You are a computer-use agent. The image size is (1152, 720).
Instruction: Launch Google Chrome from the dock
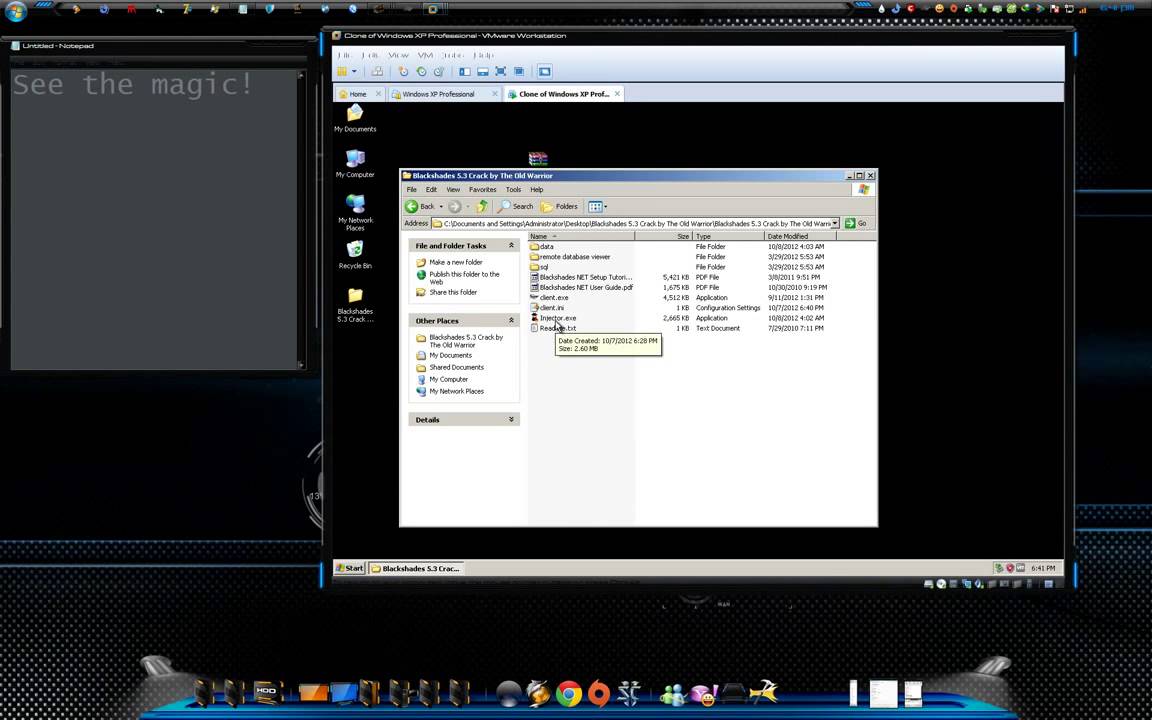coord(569,694)
